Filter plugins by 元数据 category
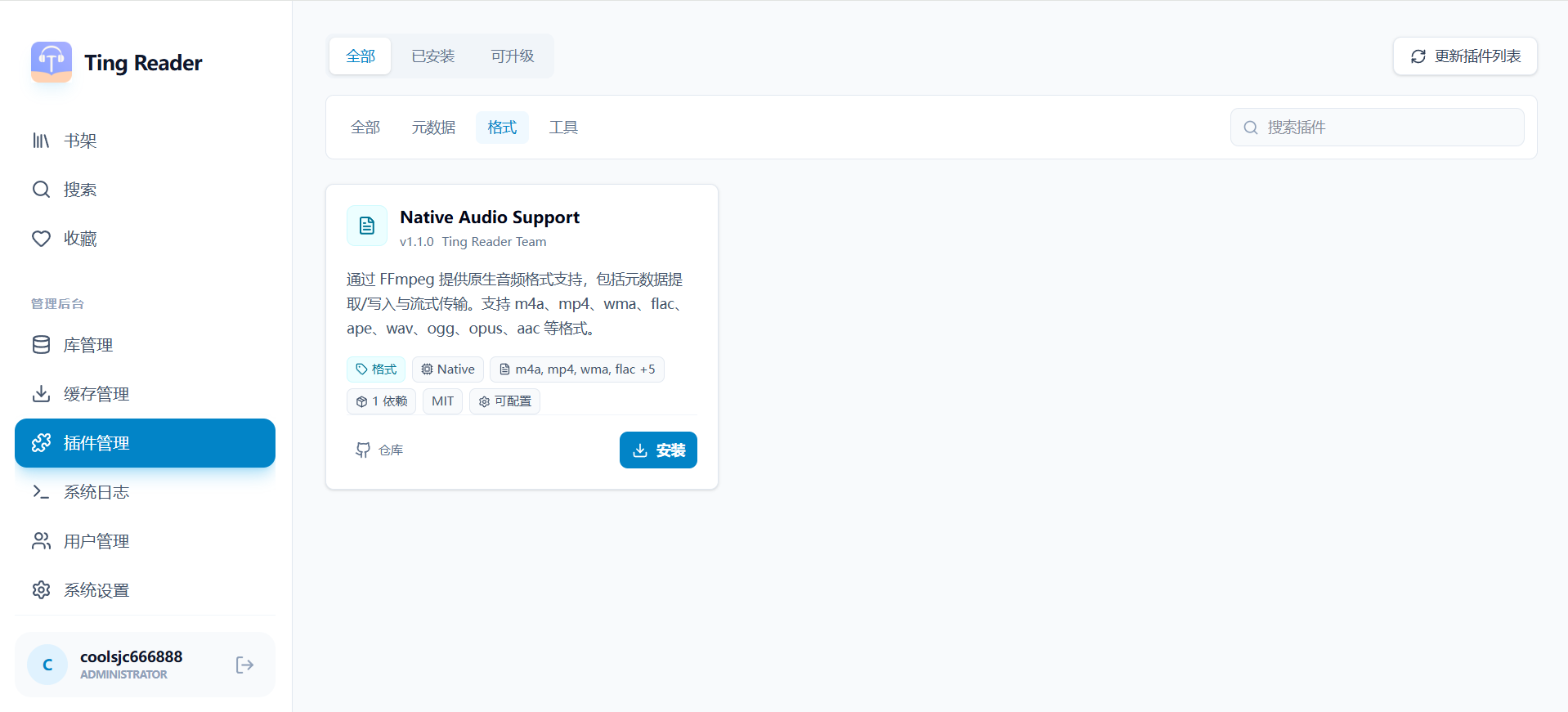 (x=433, y=128)
